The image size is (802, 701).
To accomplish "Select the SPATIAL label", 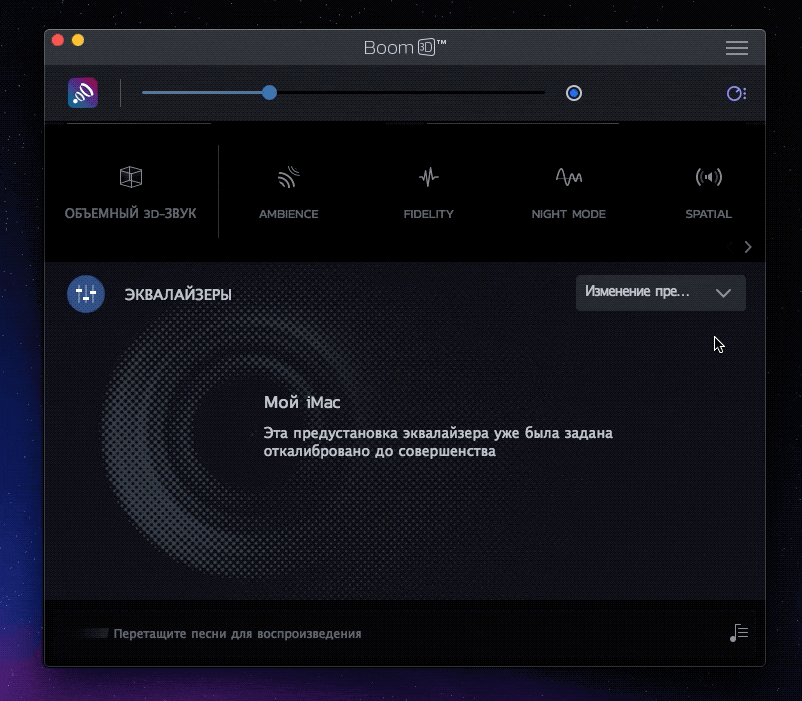I will [708, 214].
